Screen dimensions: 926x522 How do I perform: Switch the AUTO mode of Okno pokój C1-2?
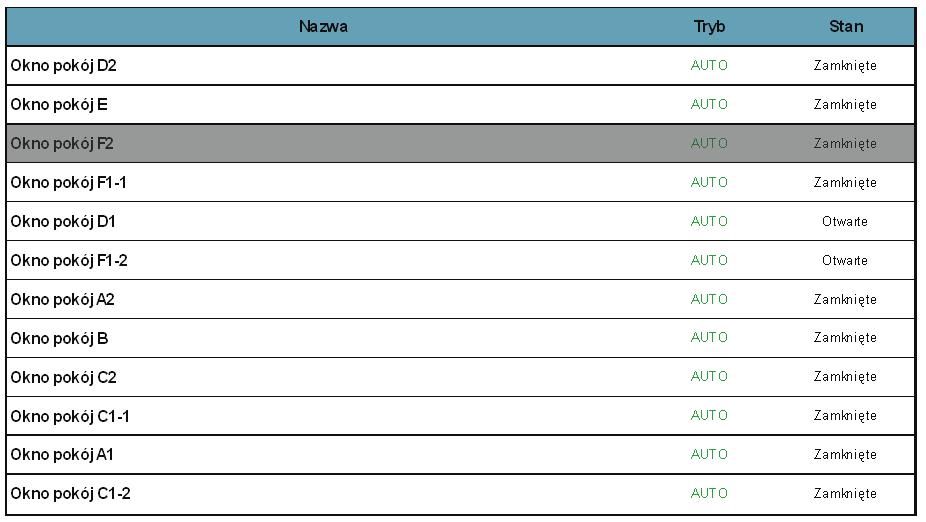(x=709, y=494)
